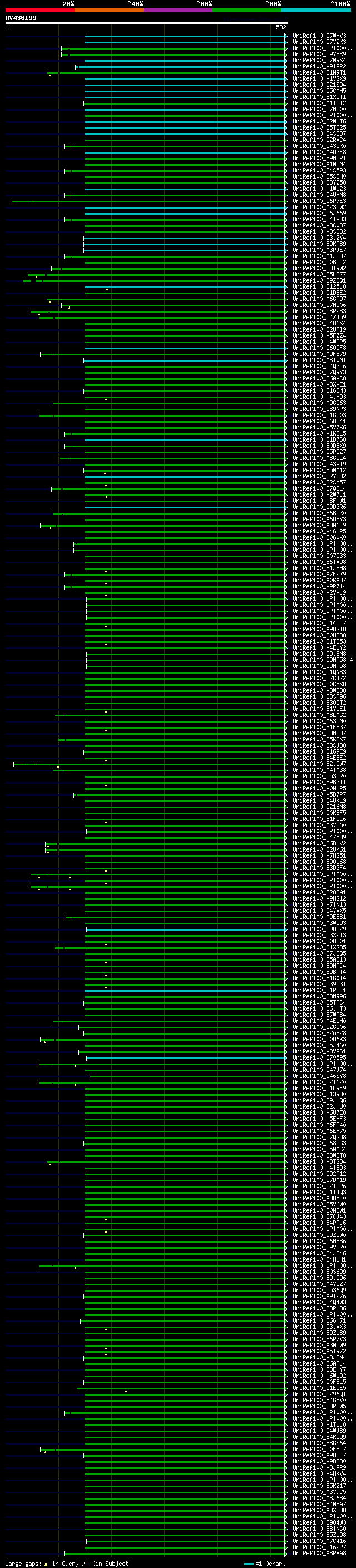Select the AV436199 query name label
The height and width of the screenshot is (1568, 356).
(21, 18)
